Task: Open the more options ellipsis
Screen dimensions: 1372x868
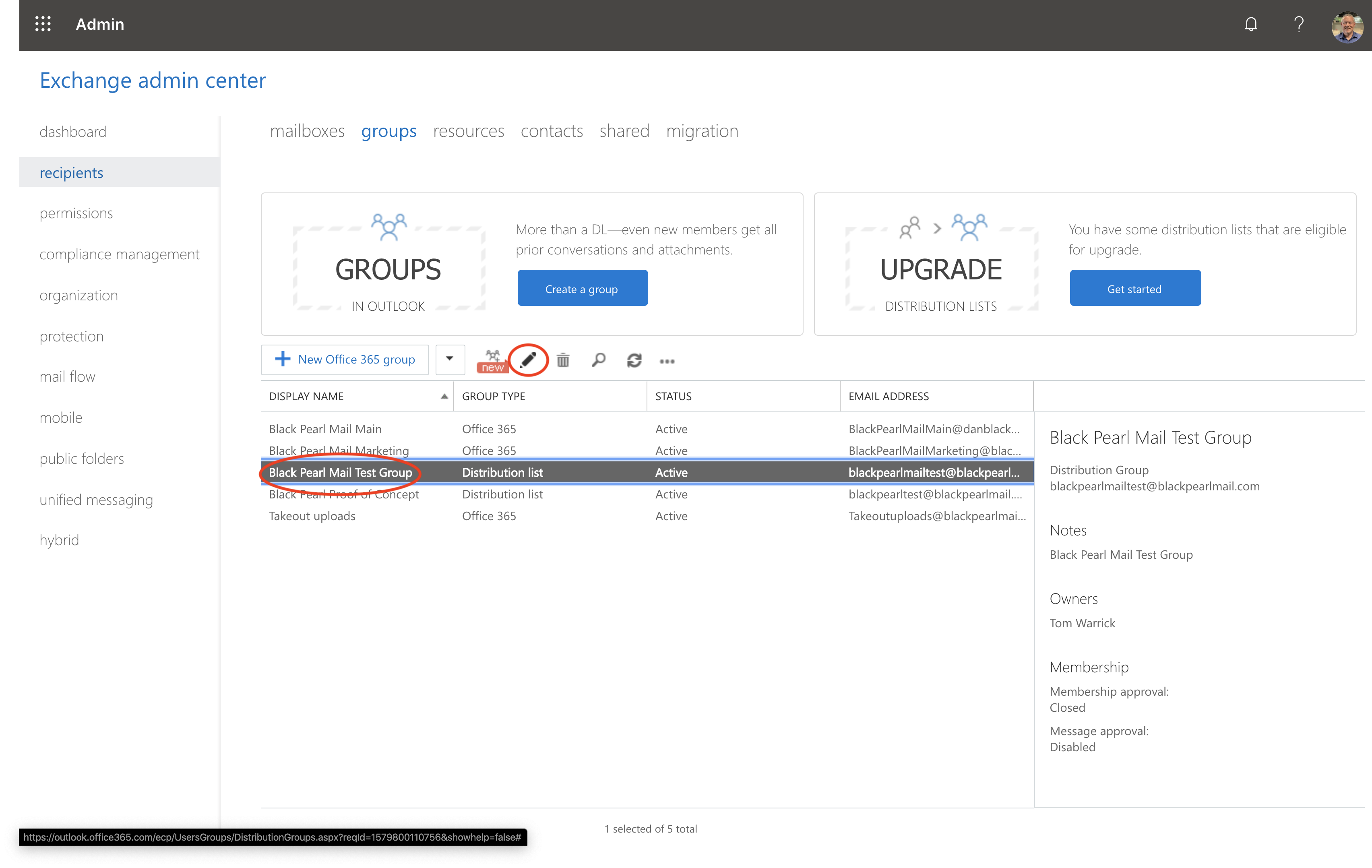Action: pos(667,361)
